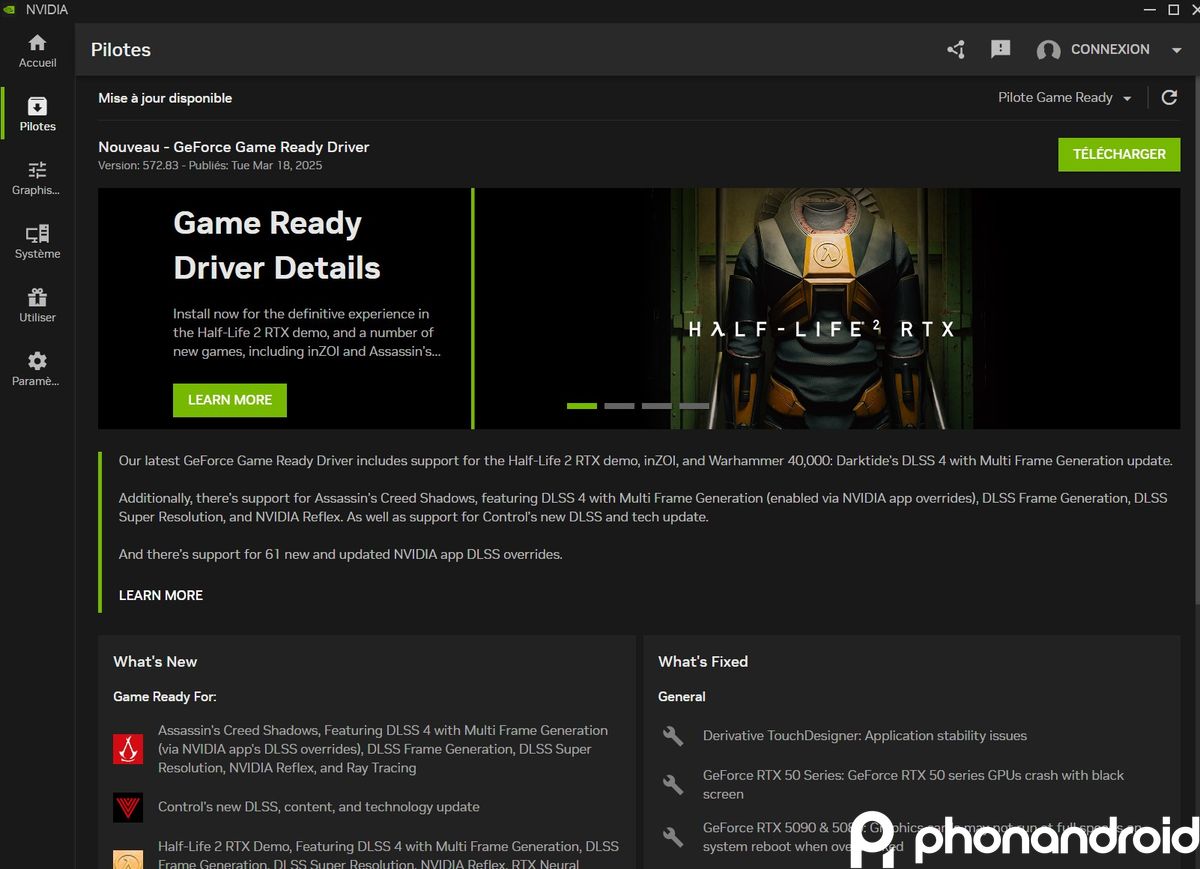Open the feedback notification icon
The image size is (1200, 869).
coord(1000,49)
